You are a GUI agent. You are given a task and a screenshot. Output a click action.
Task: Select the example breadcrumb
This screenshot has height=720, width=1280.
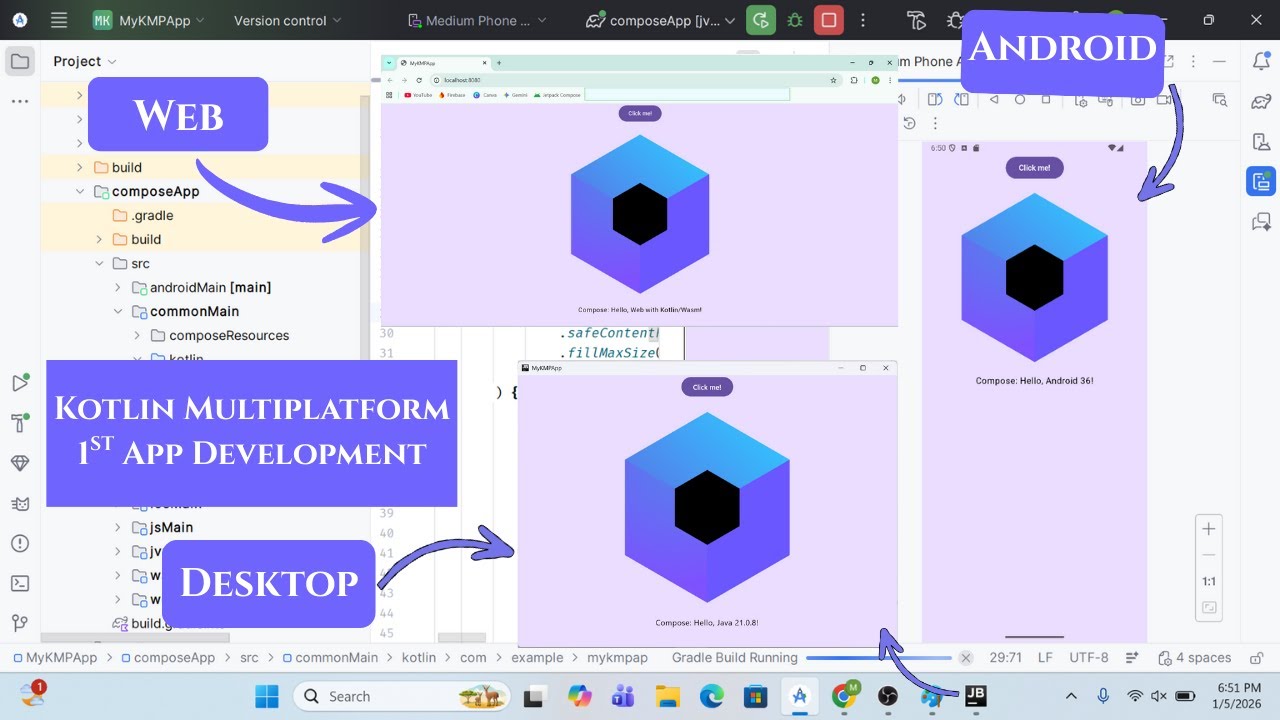[x=537, y=658]
